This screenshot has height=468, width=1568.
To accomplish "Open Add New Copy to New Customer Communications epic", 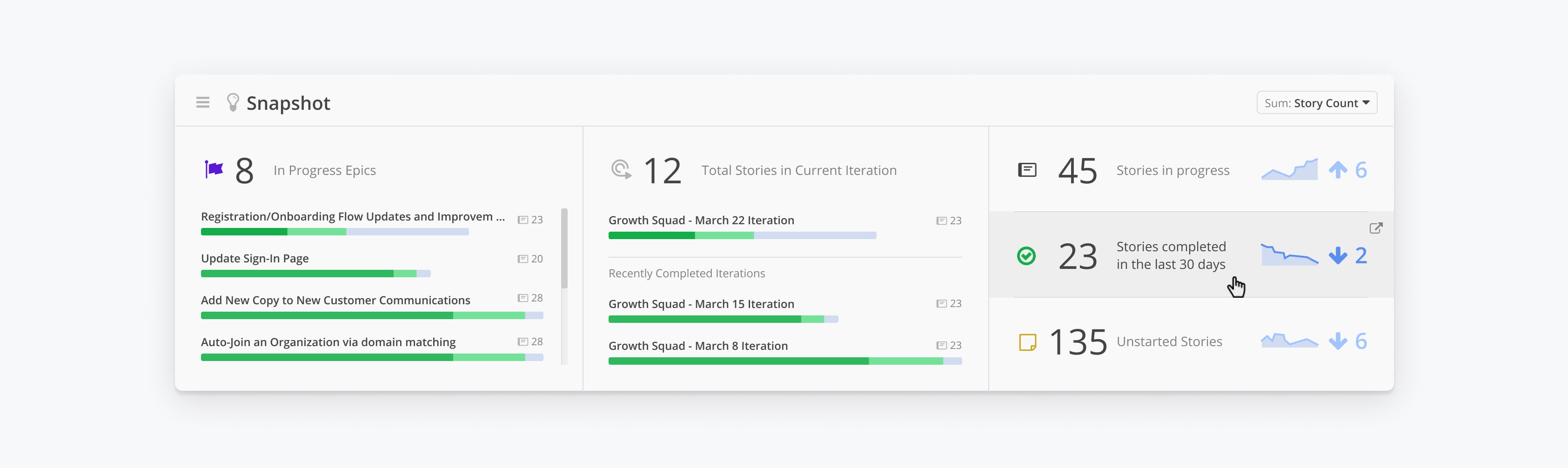I will (335, 300).
